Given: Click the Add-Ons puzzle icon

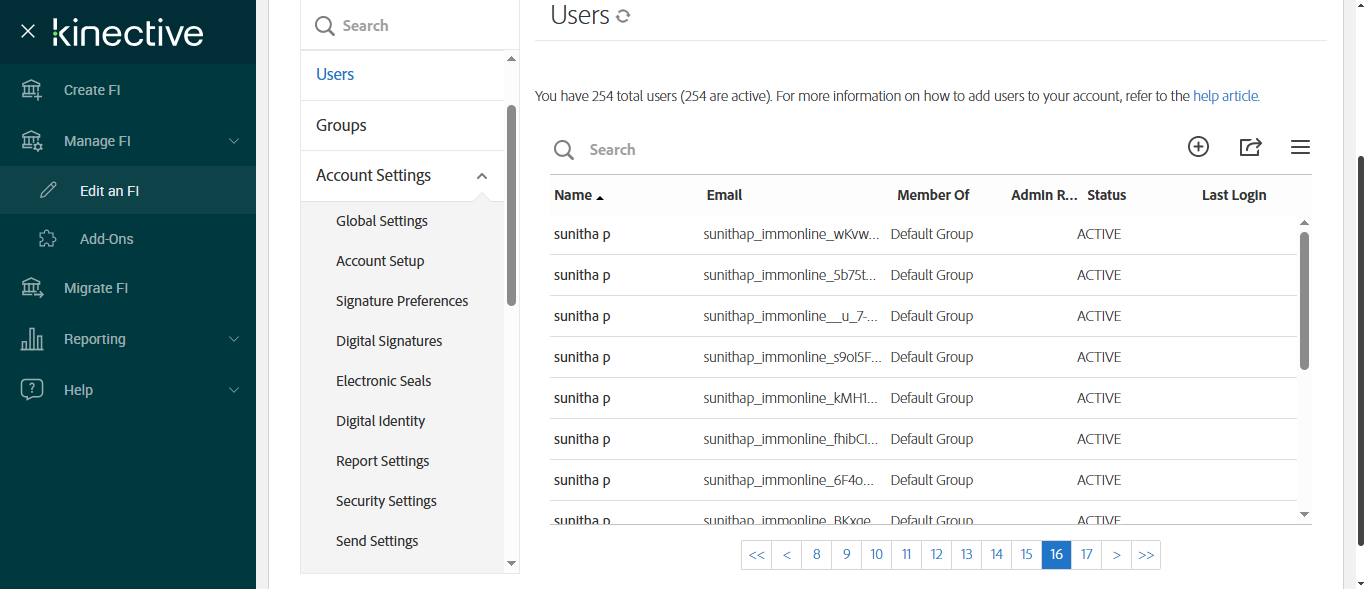Looking at the screenshot, I should [x=47, y=239].
